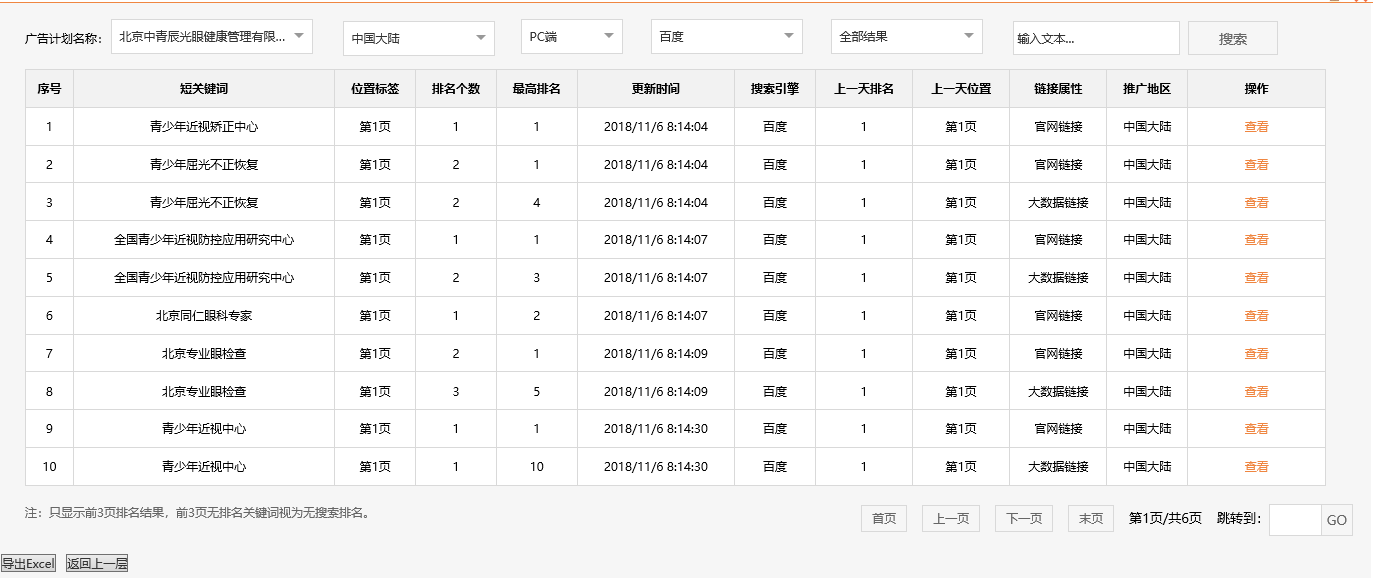Expand the 中国大陆 region dropdown
The height and width of the screenshot is (578, 1373).
[418, 37]
